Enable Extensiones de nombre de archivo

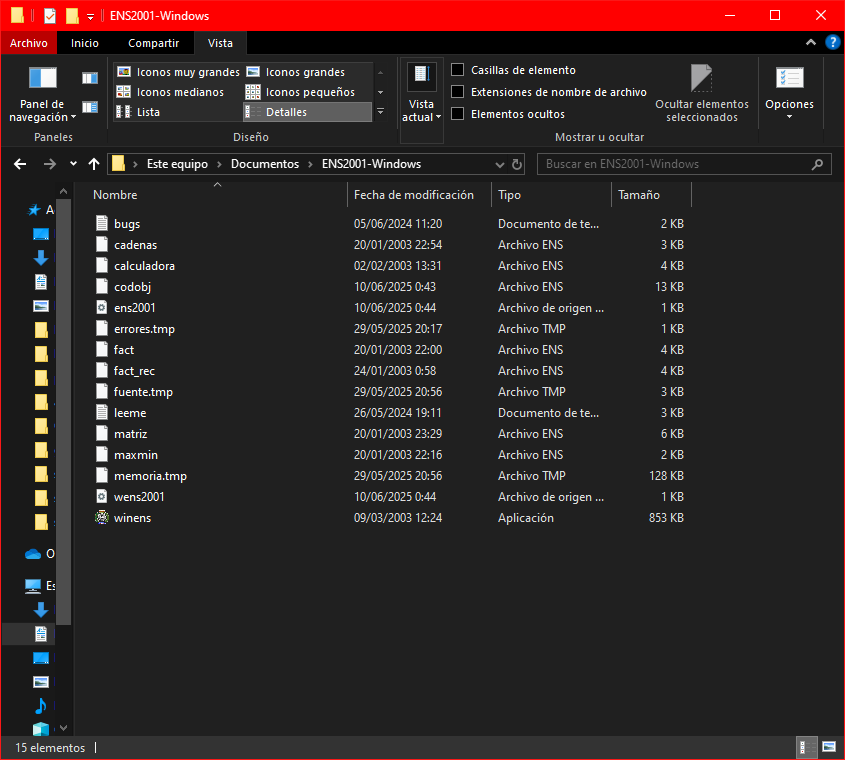[x=458, y=92]
